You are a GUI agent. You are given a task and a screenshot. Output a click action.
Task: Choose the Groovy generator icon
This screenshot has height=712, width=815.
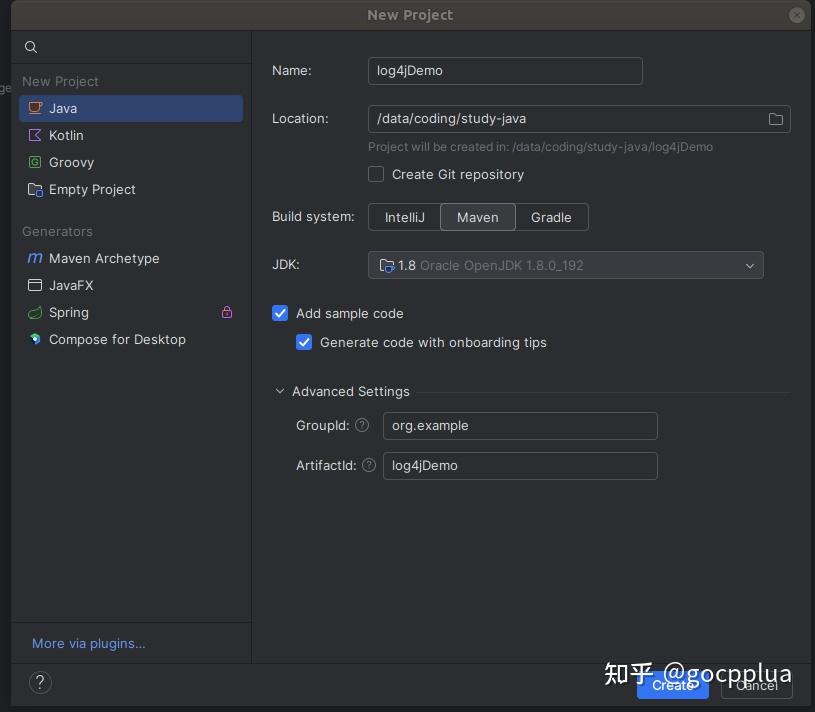click(x=36, y=162)
